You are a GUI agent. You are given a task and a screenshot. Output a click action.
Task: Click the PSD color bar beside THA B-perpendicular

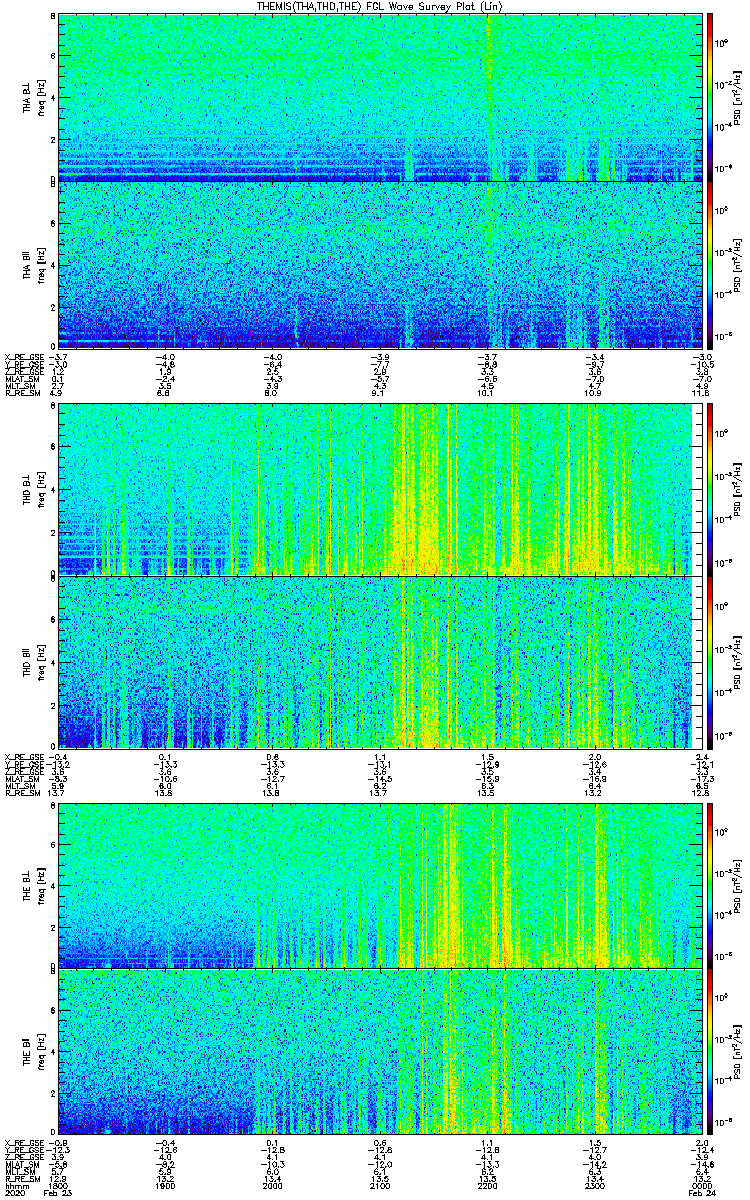click(x=710, y=97)
